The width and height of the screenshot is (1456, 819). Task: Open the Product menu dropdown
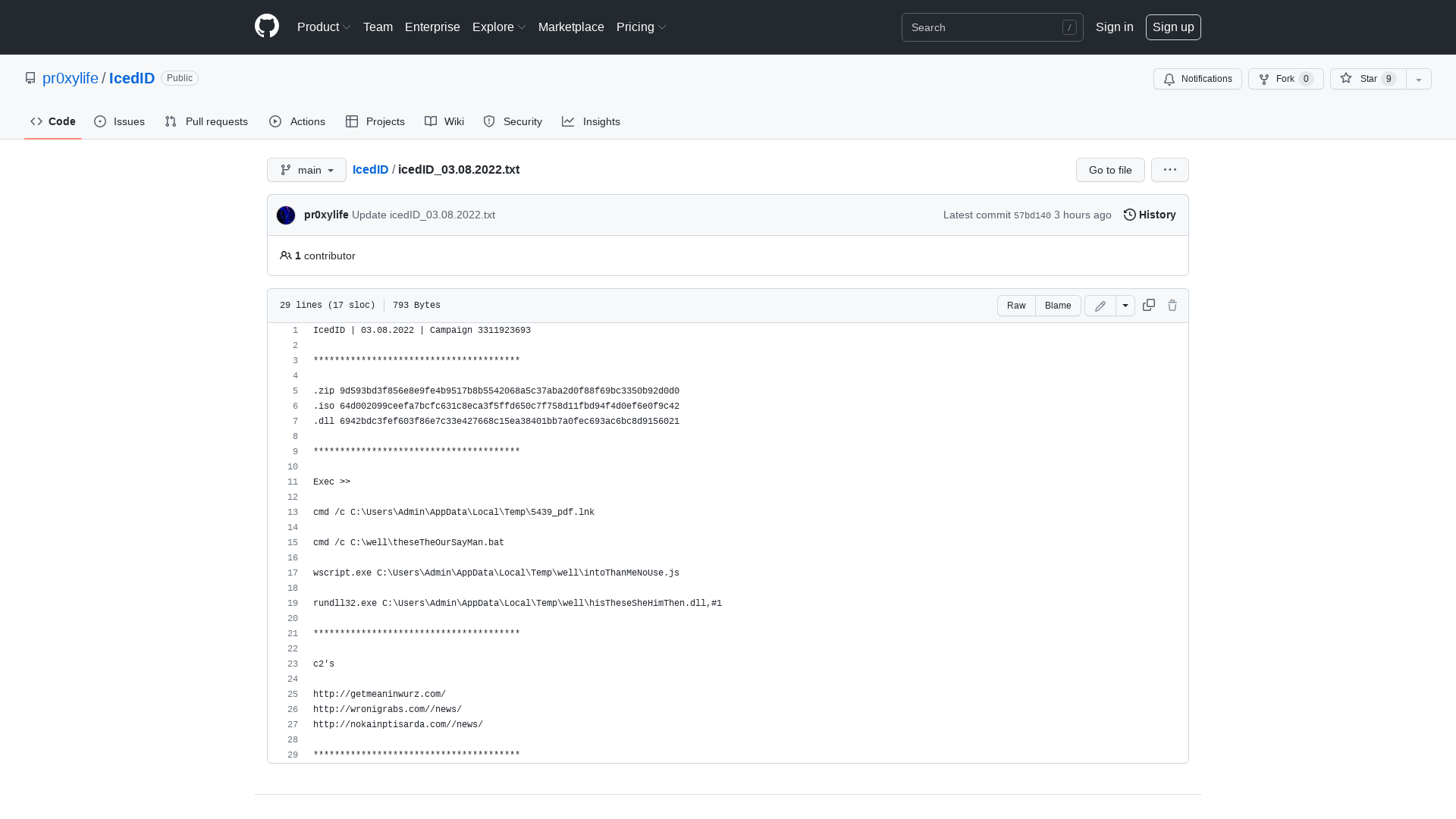pyautogui.click(x=324, y=27)
